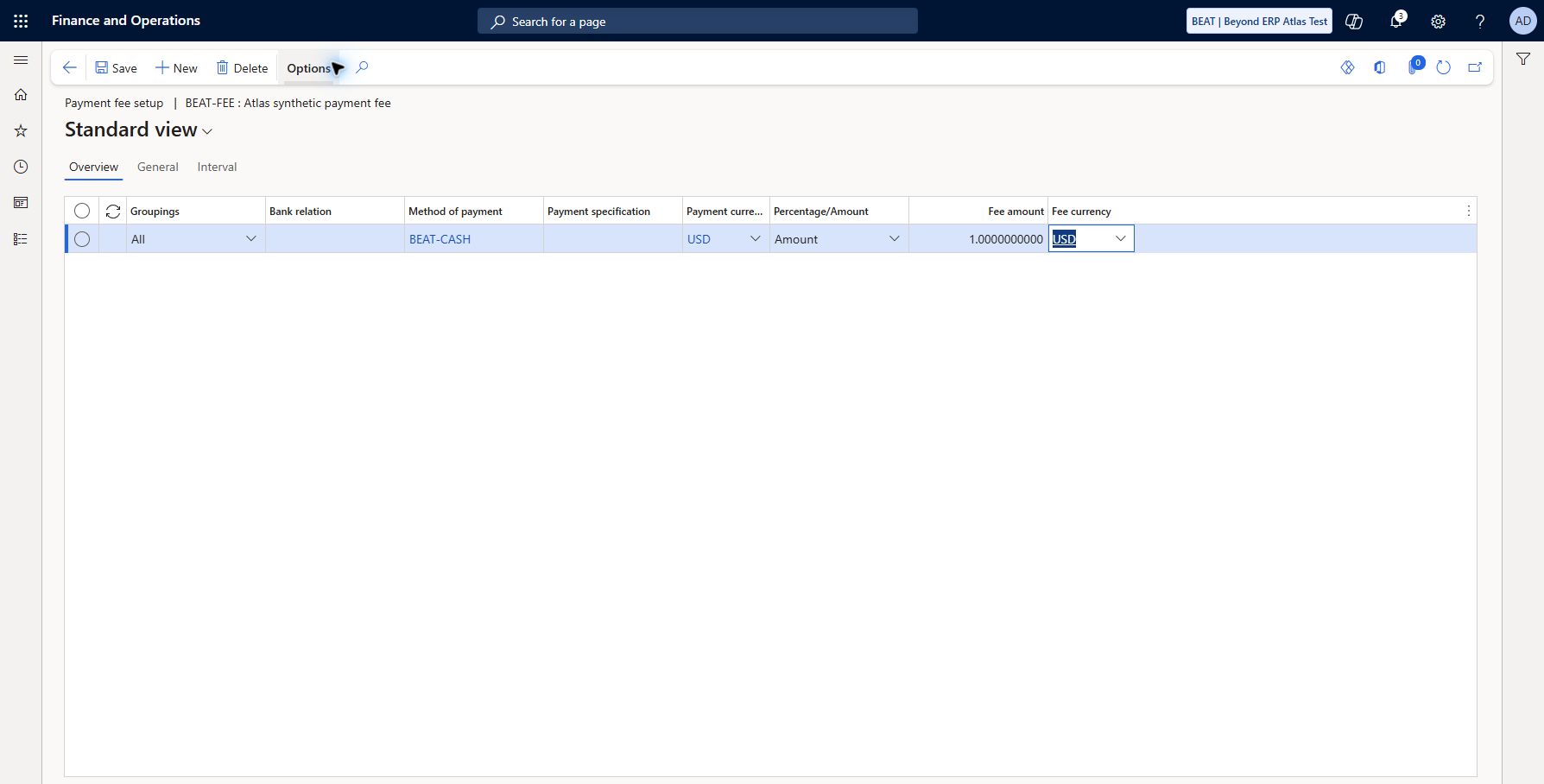This screenshot has width=1544, height=784.
Task: Open filter pane funnel icon
Action: point(1523,59)
